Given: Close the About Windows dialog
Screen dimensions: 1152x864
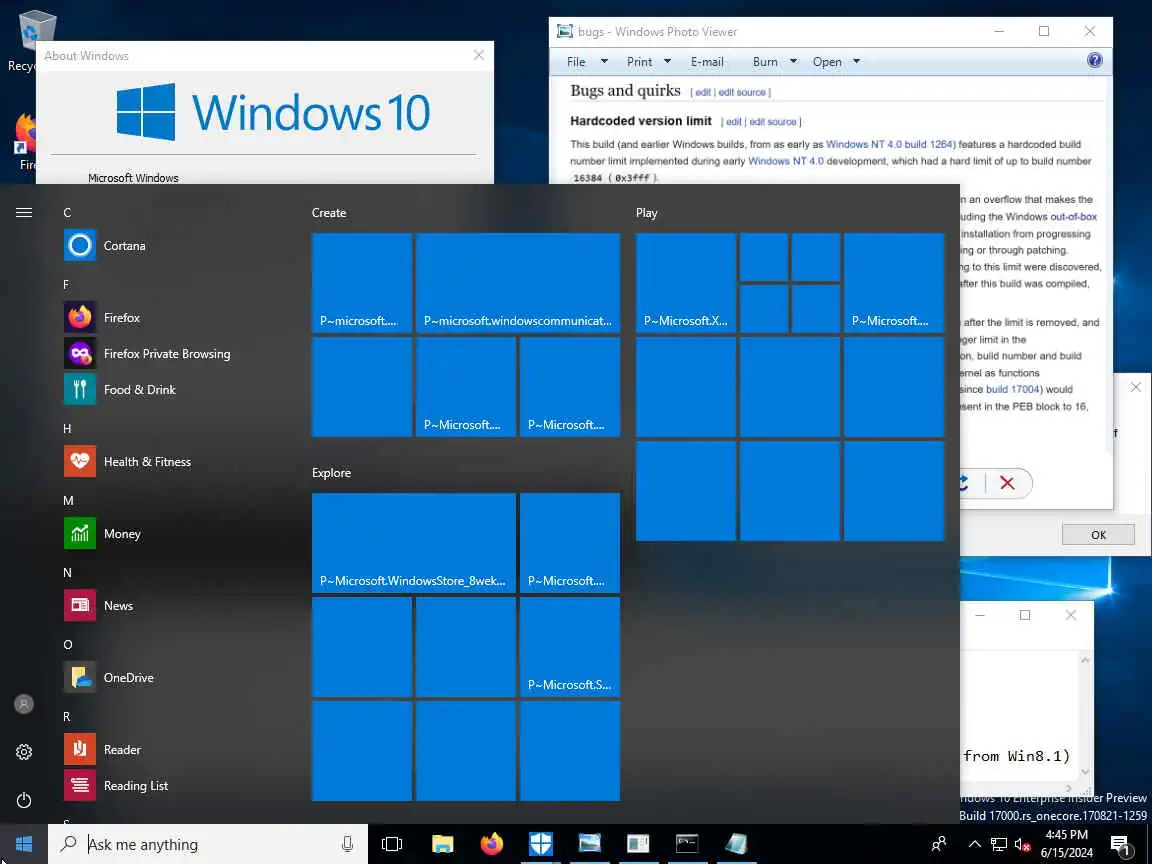Looking at the screenshot, I should [479, 55].
